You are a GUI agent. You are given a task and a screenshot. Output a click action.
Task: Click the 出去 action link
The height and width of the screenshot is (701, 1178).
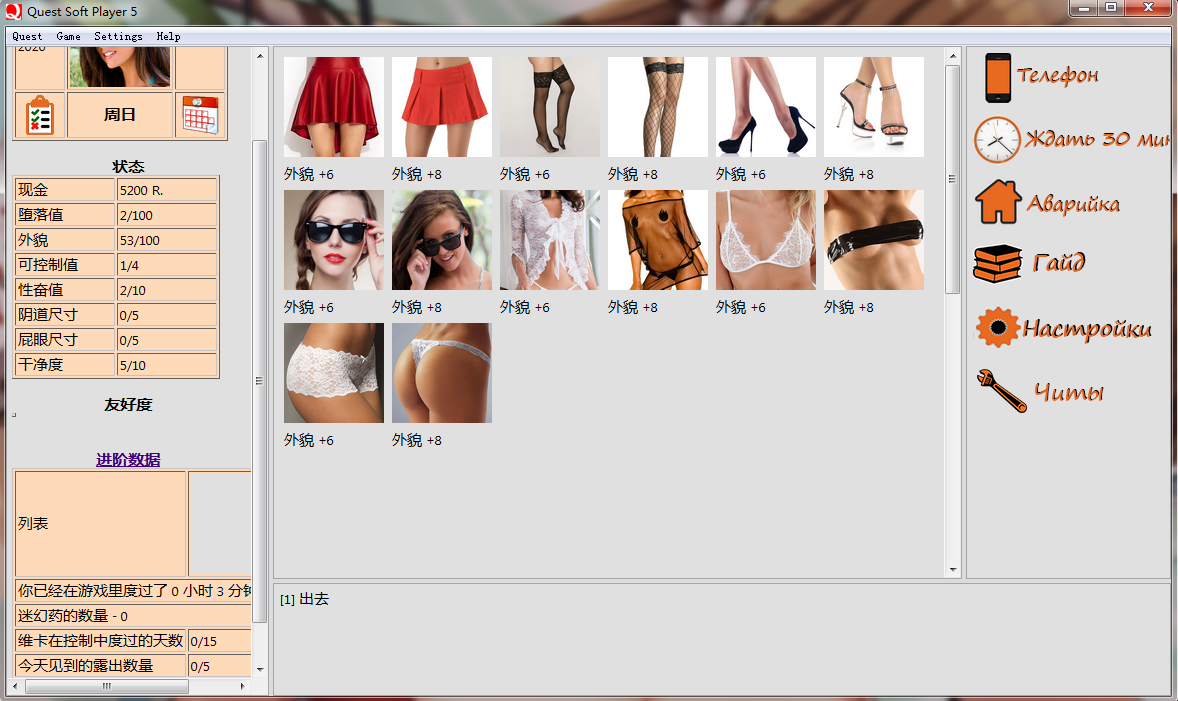click(x=313, y=599)
